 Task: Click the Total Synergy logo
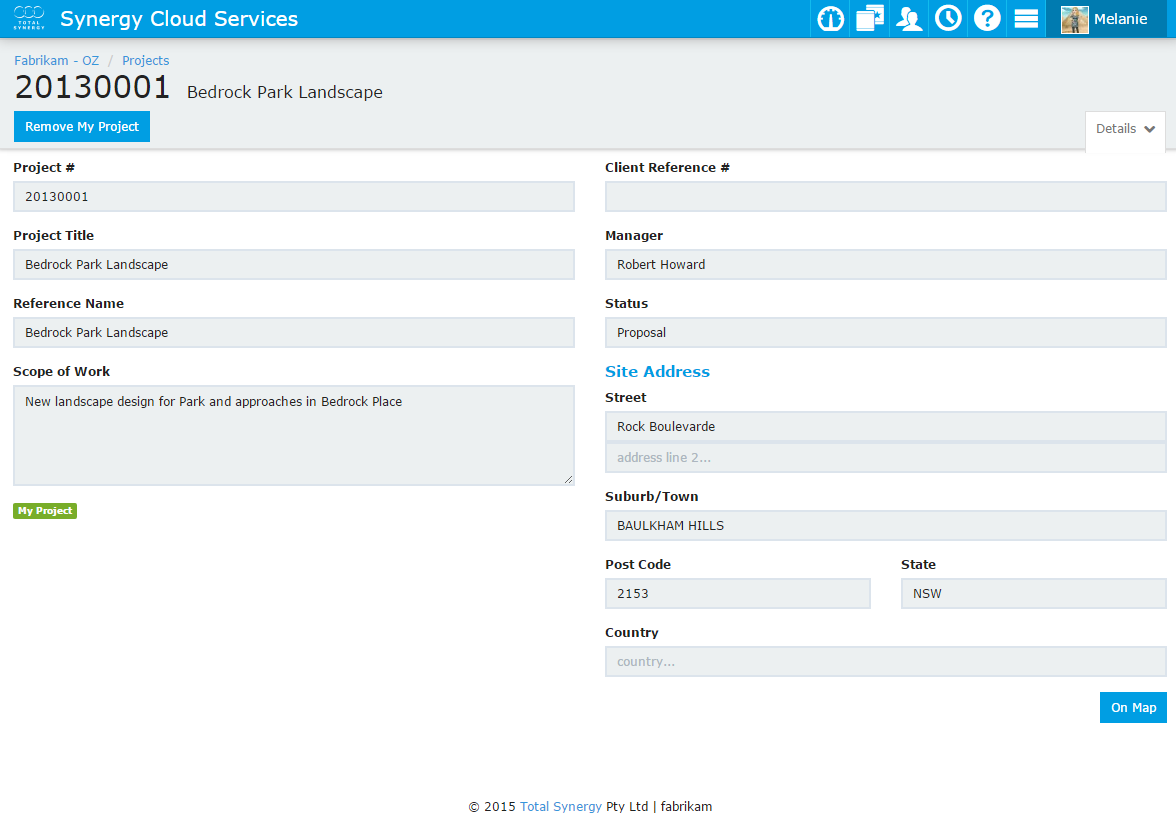click(29, 18)
